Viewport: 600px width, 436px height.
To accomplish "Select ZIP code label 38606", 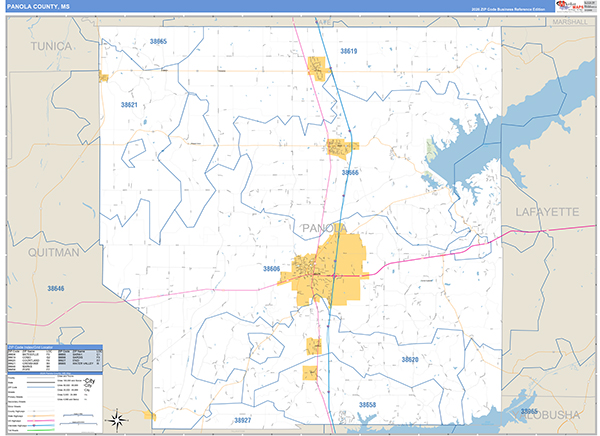I will (x=271, y=269).
